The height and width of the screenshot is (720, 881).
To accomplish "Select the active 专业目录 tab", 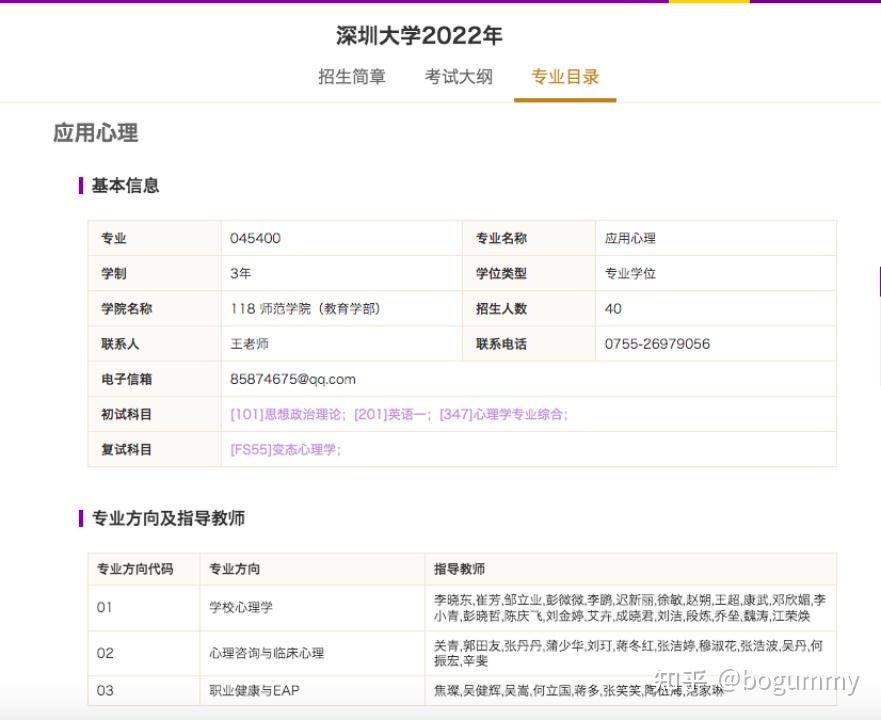I will [565, 77].
